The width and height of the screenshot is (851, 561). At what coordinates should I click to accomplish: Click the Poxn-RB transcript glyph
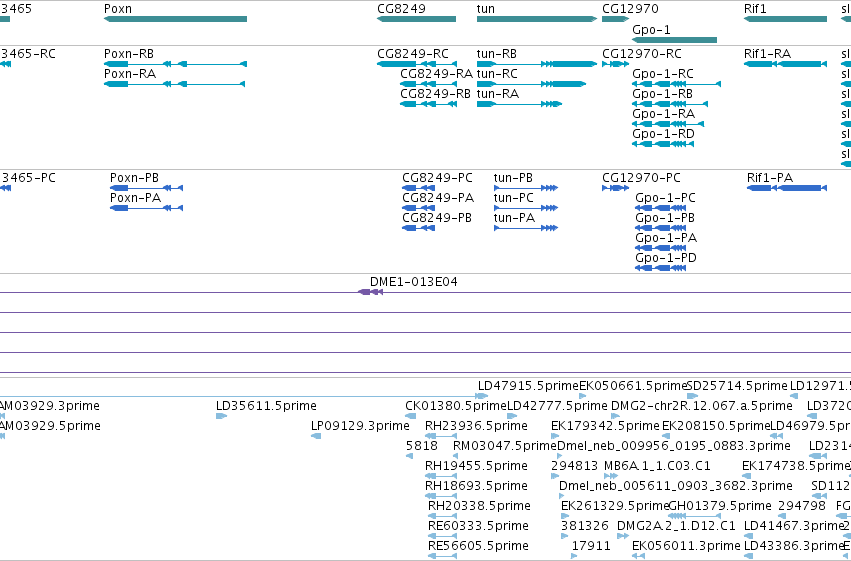[175, 64]
